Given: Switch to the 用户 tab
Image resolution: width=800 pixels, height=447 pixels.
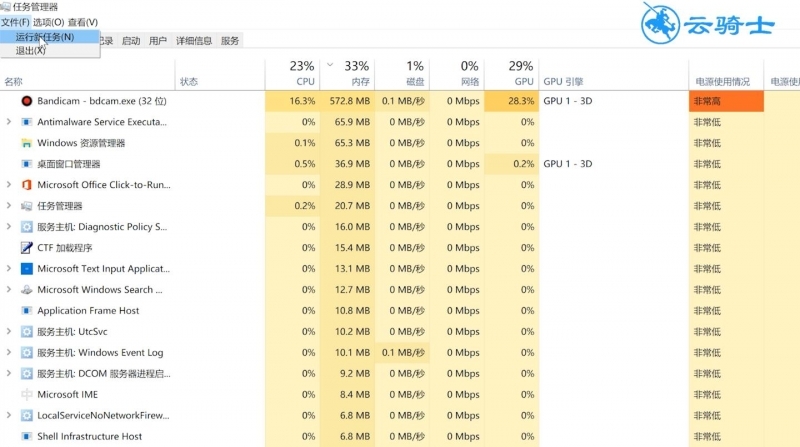Looking at the screenshot, I should pyautogui.click(x=158, y=41).
